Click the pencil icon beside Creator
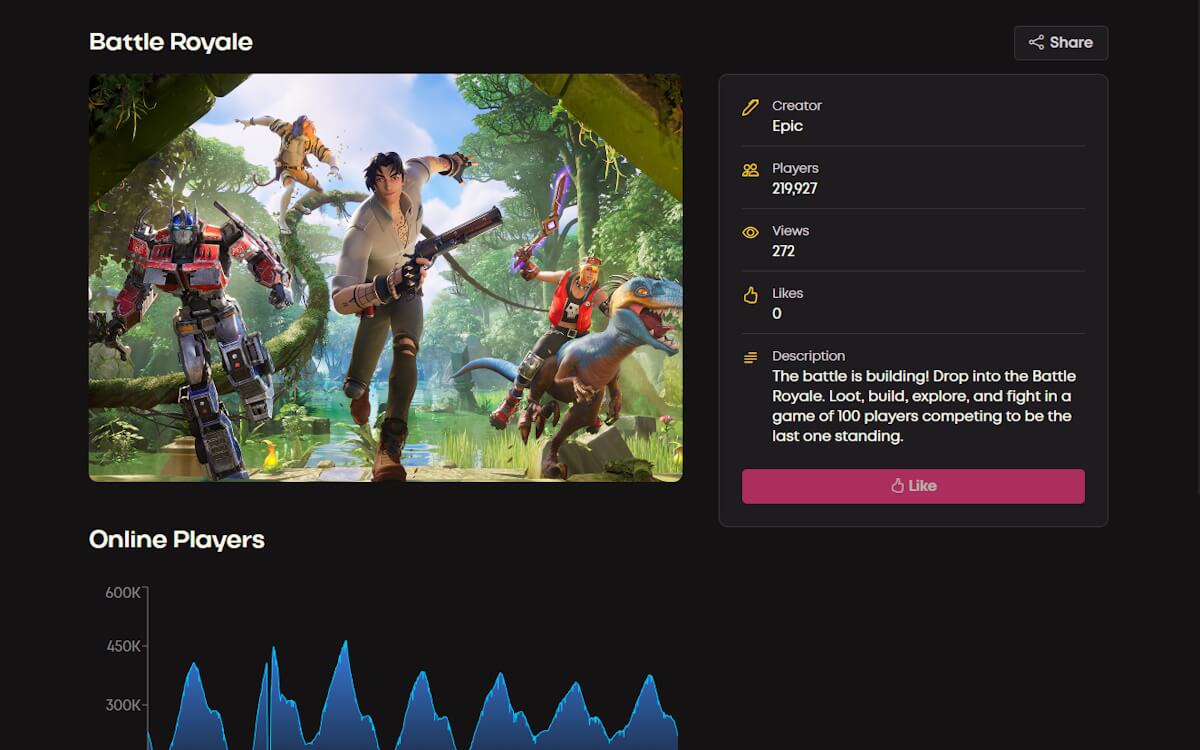This screenshot has width=1200, height=750. coord(750,107)
